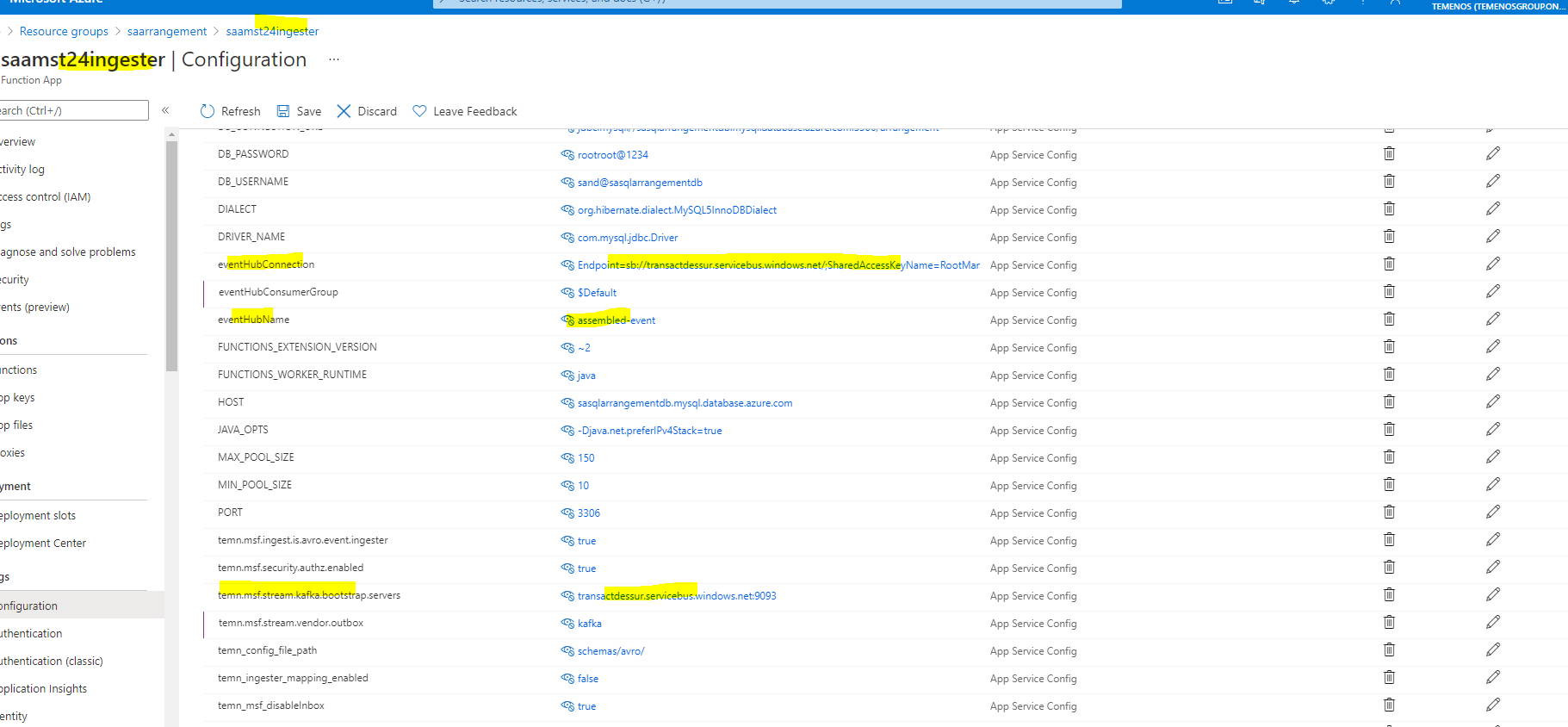Click the trash icon for the JAVA_OPTS row
This screenshot has width=1568, height=727.
pyautogui.click(x=1389, y=430)
